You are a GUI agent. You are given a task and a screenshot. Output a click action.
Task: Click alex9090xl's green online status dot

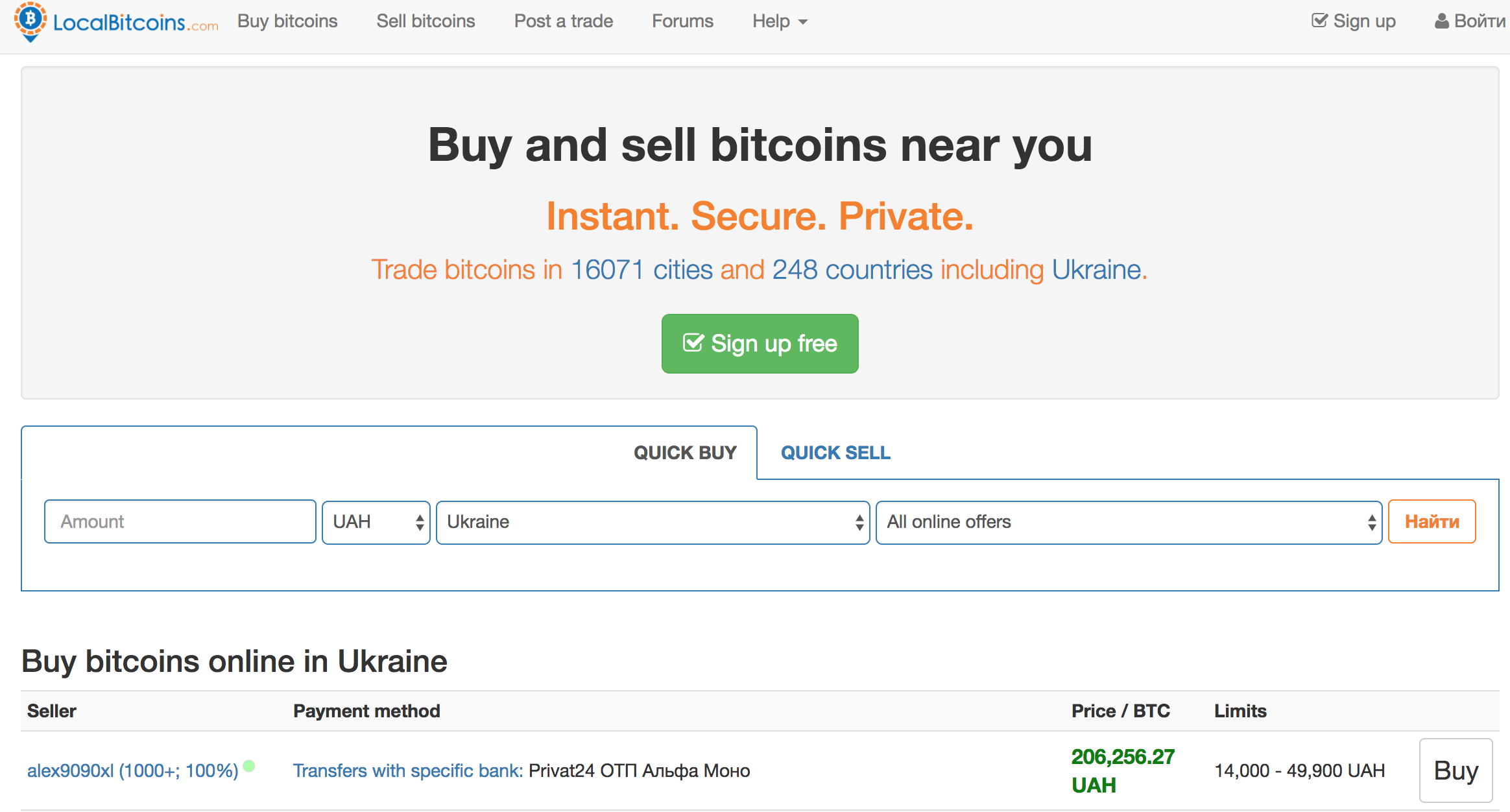tap(249, 766)
